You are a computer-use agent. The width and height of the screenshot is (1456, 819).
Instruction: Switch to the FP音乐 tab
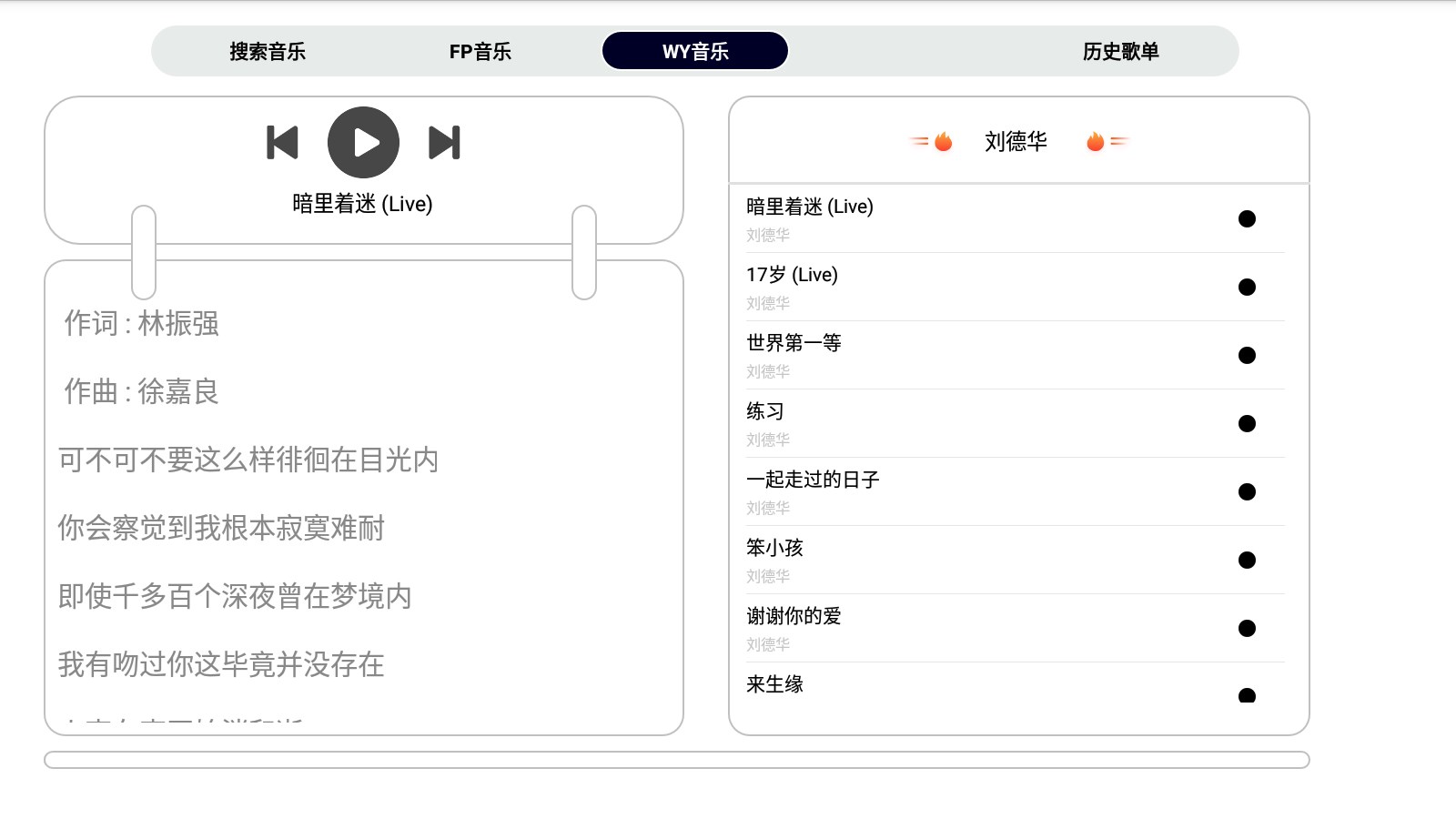480,52
